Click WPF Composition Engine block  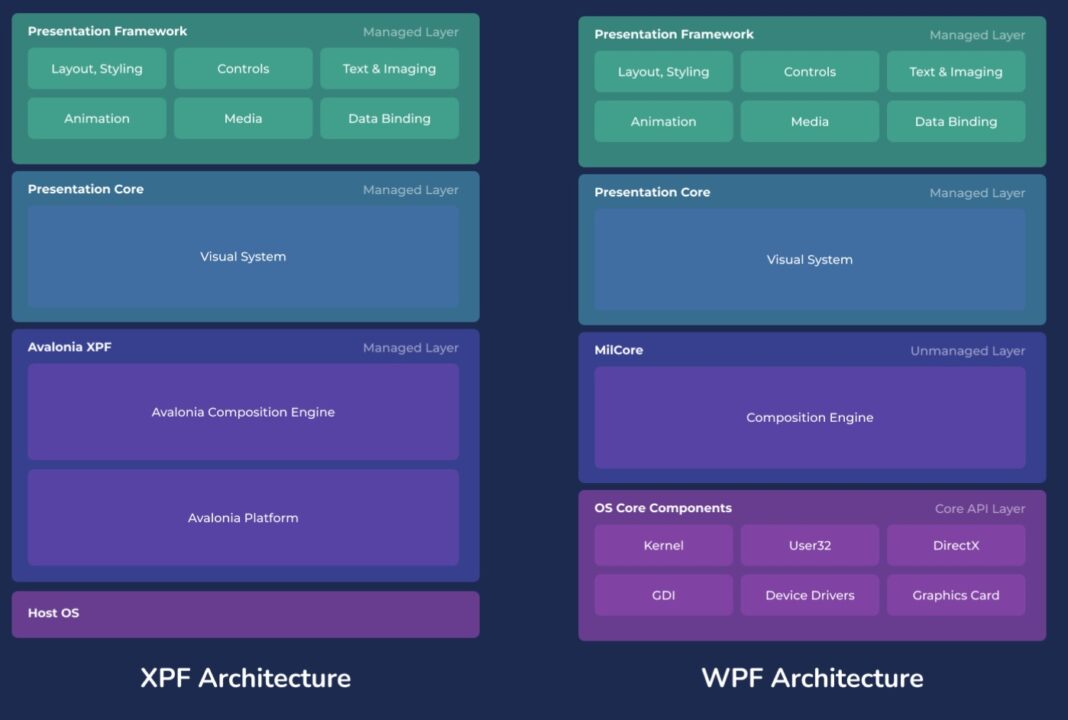pos(810,418)
